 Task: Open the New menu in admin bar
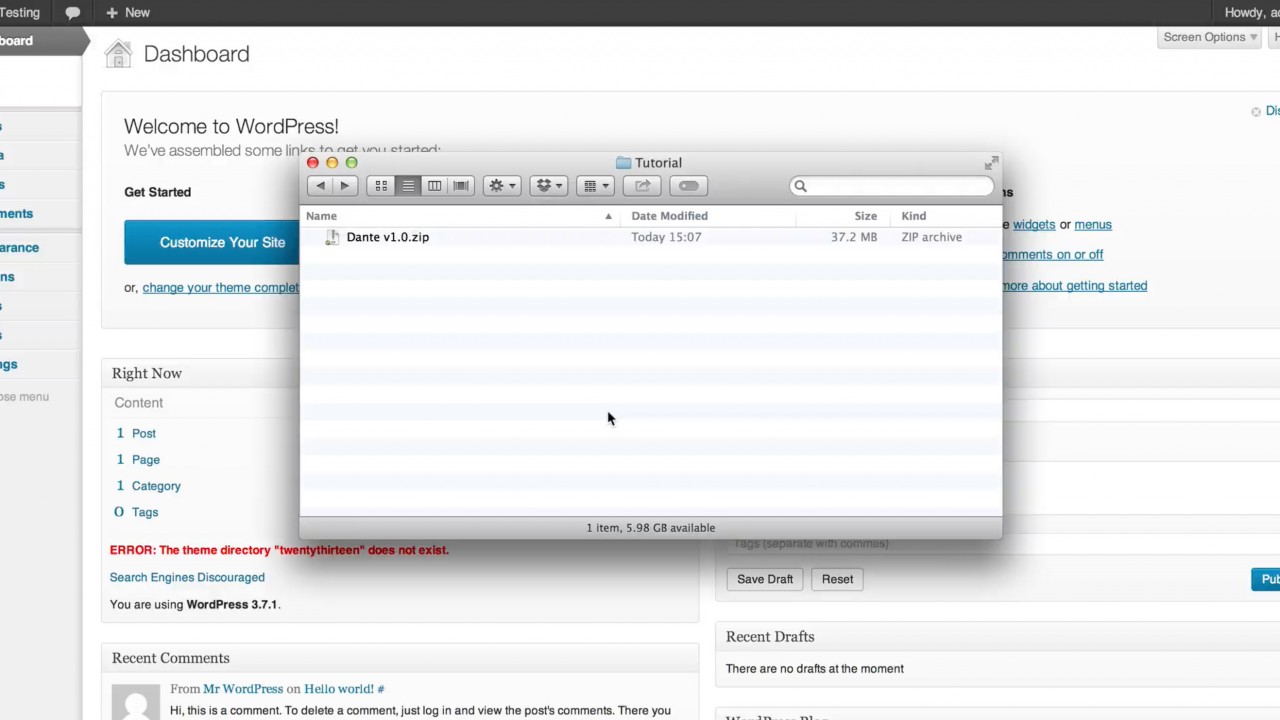click(x=127, y=13)
